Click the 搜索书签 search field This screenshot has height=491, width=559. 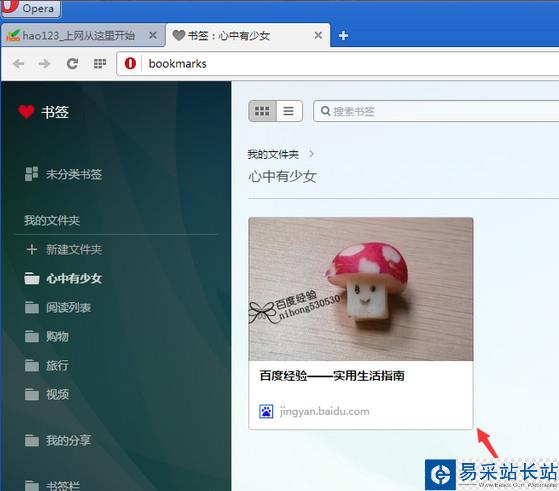[436, 111]
